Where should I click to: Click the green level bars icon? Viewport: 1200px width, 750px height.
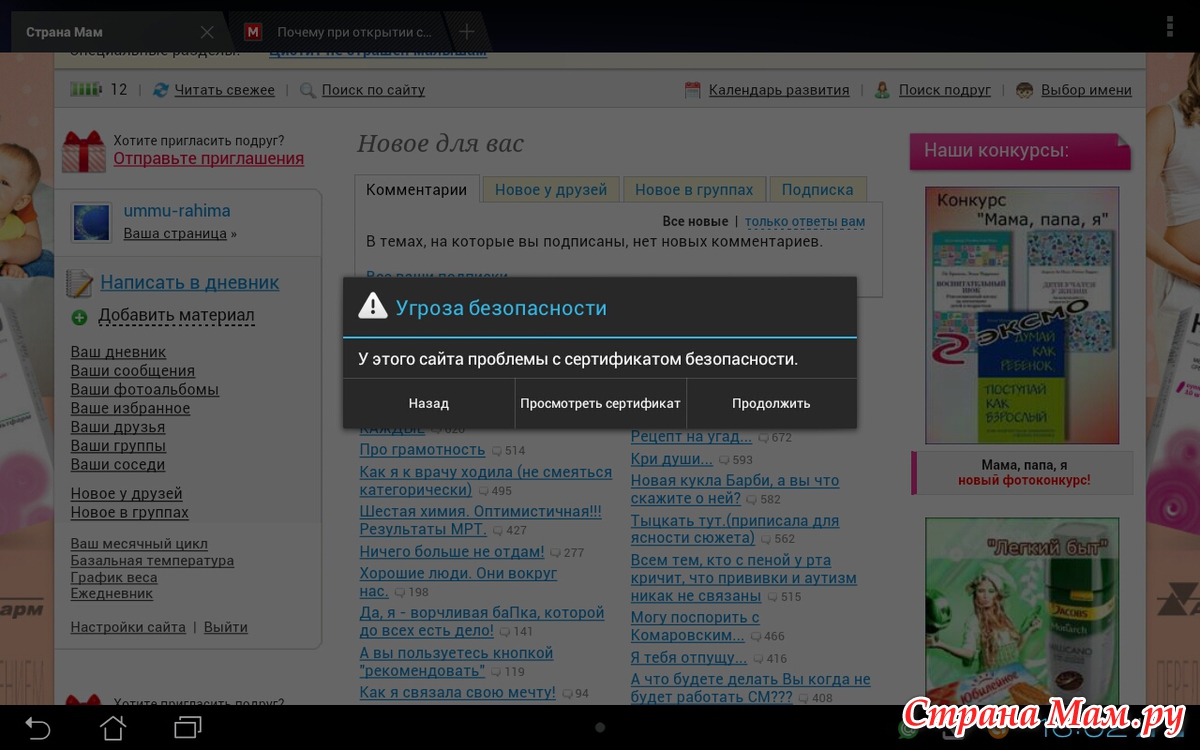(85, 90)
